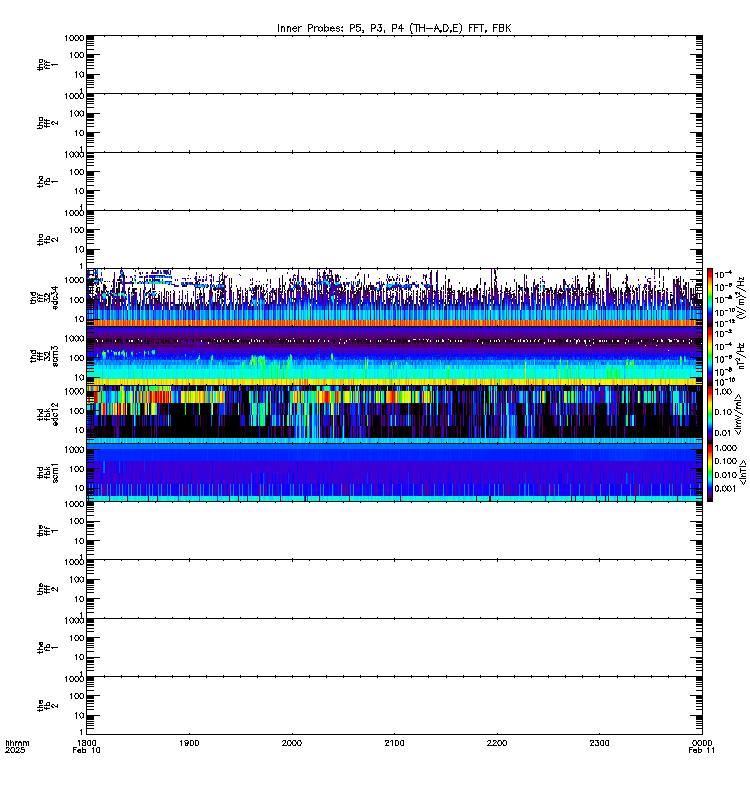Image resolution: width=750 pixels, height=800 pixels.
Task: Click the (V/m)^2/Hz color bar
Action: [710, 298]
